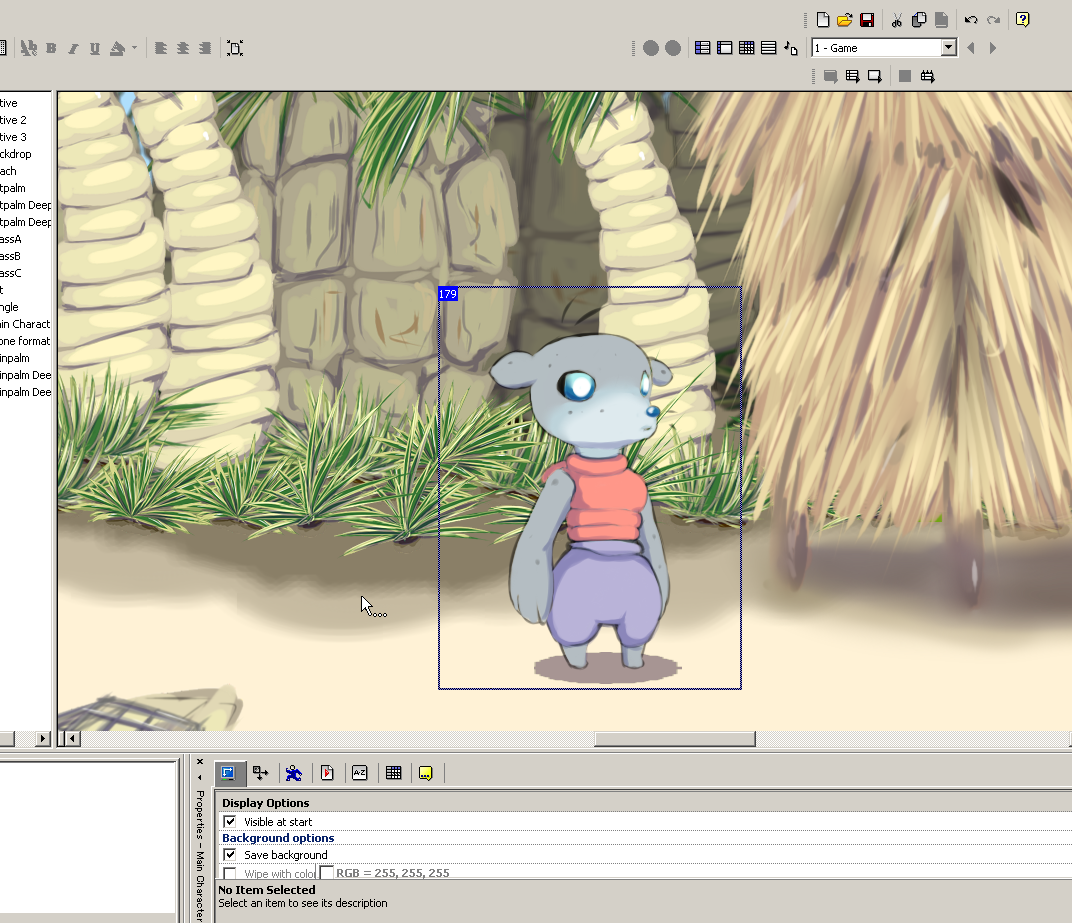1072x923 pixels.
Task: Select 'Main Character' in the object list
Action: coord(24,324)
